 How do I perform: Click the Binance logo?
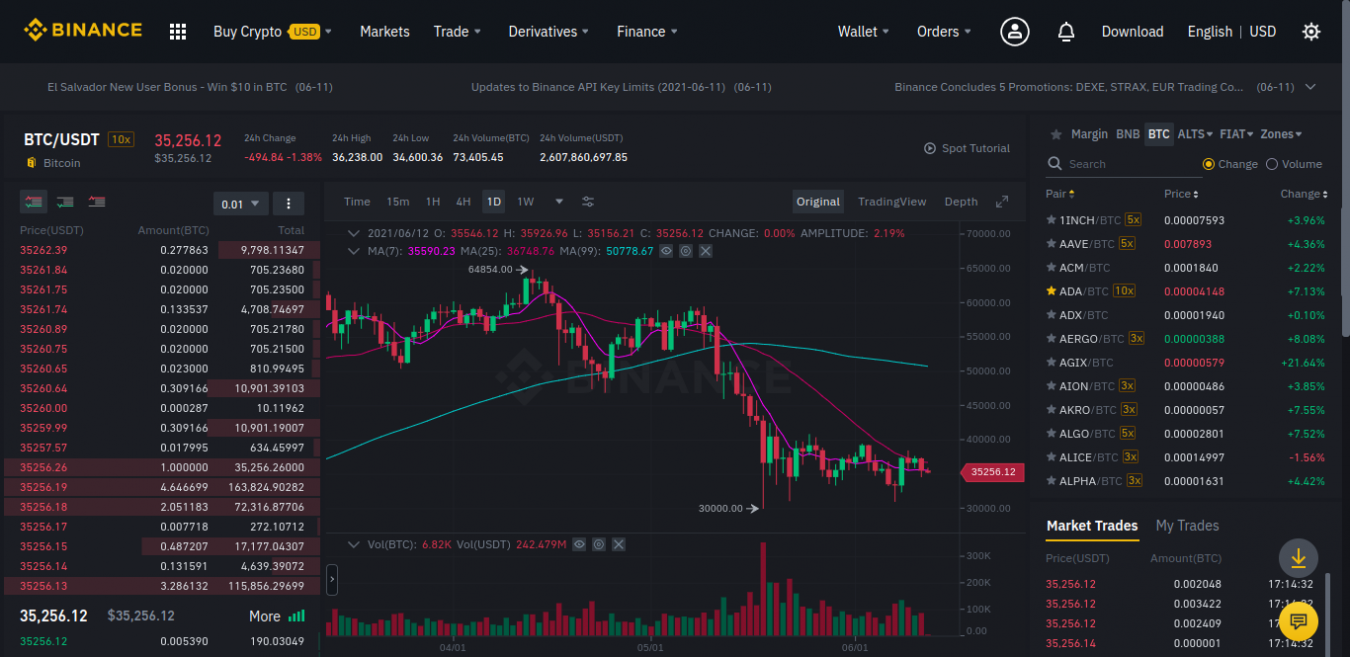point(83,31)
